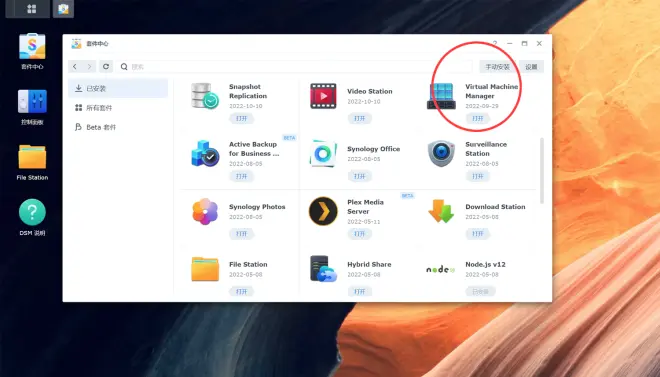Screen dimensions: 660x377
Task: Open Video Station with its open button
Action: tap(359, 119)
